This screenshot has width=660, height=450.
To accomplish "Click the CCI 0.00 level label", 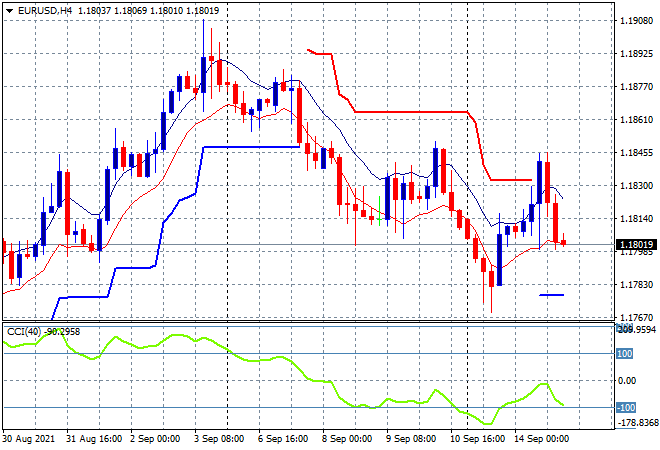I will (x=627, y=381).
